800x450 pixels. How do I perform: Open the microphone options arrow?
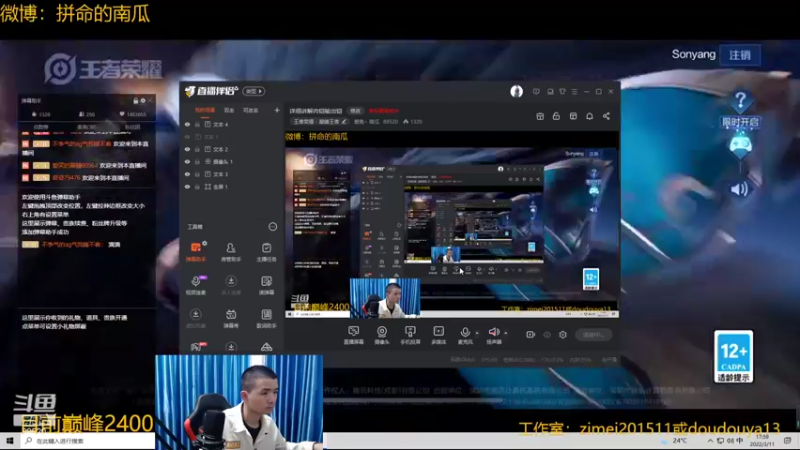coord(477,333)
